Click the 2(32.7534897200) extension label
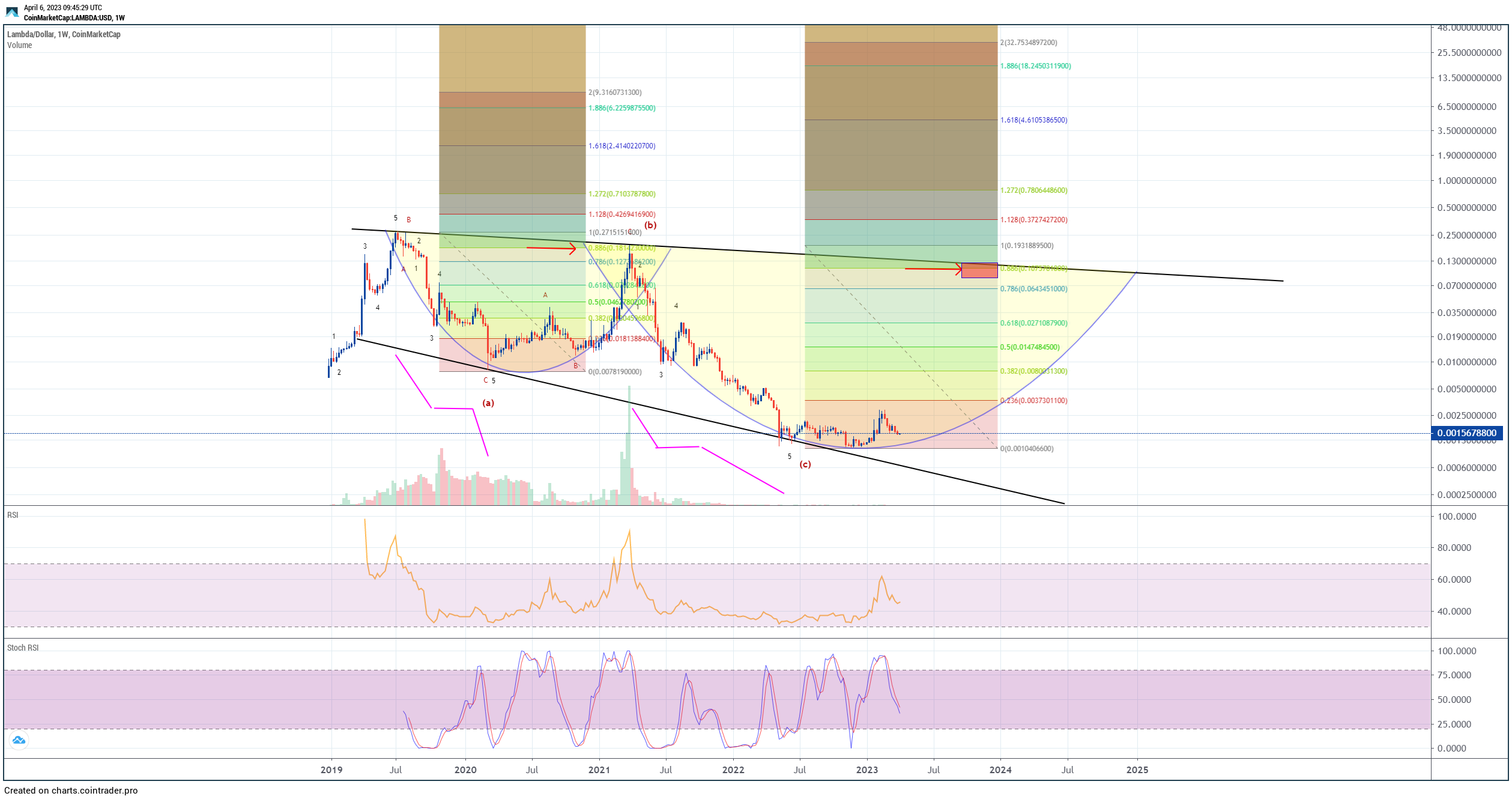1512x799 pixels. coord(1029,43)
